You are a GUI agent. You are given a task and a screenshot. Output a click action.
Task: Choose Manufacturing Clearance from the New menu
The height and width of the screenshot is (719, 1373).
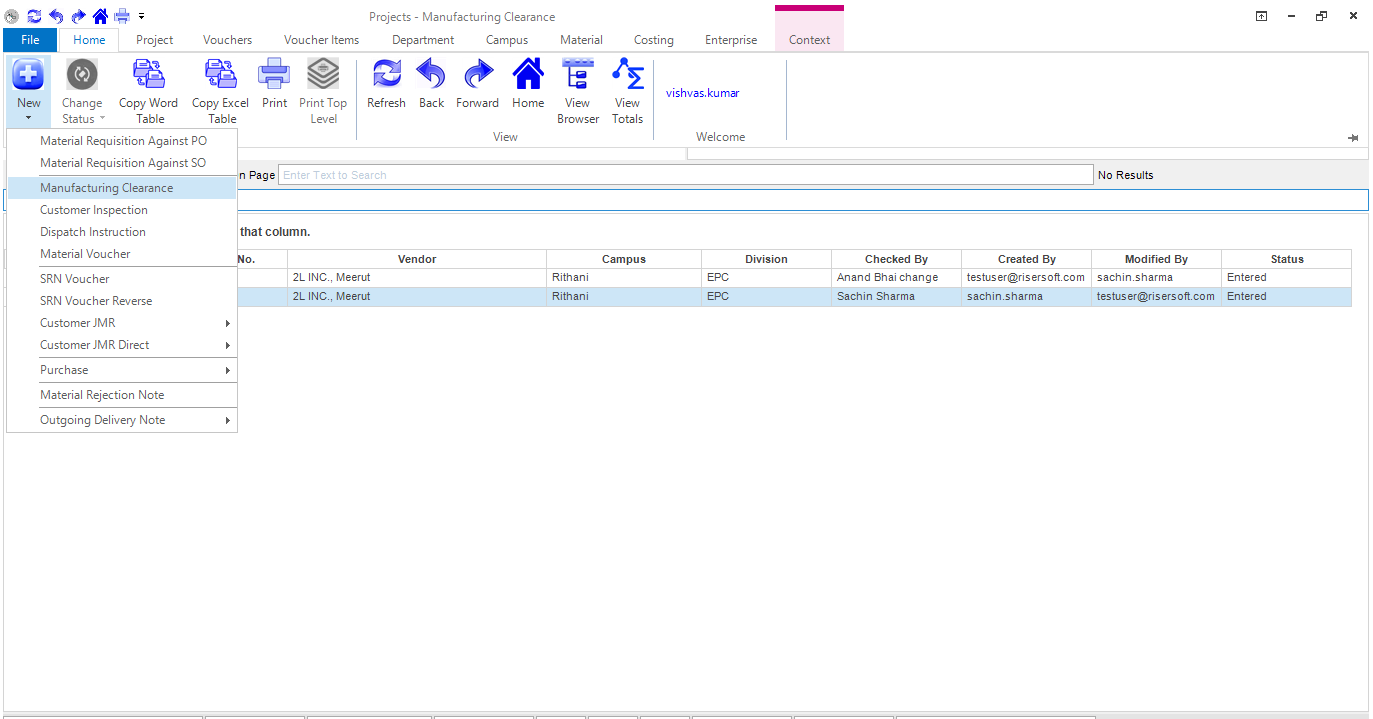(122, 188)
